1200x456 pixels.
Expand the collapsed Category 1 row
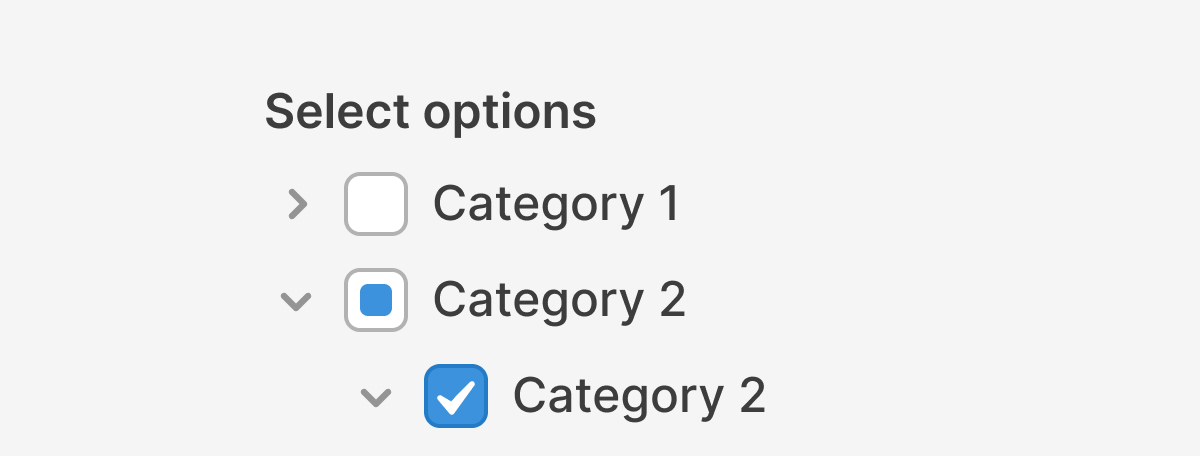point(296,204)
